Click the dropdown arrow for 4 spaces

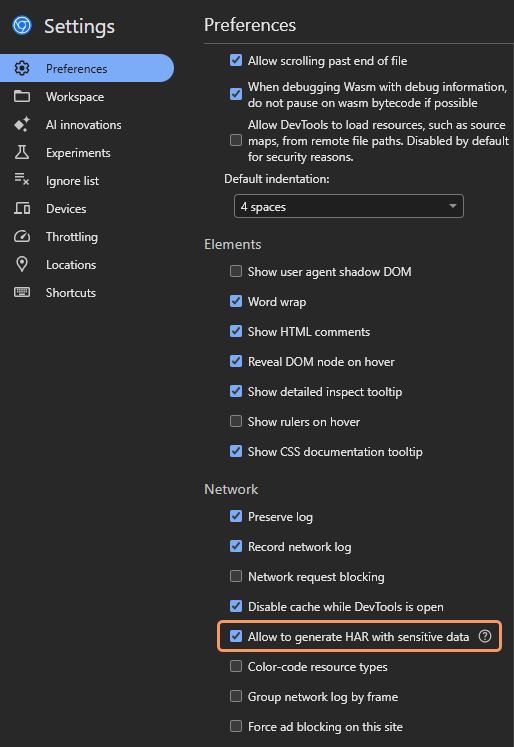[453, 206]
